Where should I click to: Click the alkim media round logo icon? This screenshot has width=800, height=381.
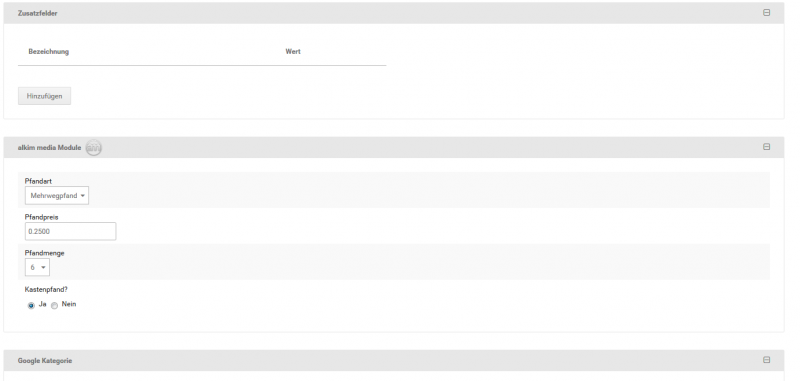[x=94, y=148]
